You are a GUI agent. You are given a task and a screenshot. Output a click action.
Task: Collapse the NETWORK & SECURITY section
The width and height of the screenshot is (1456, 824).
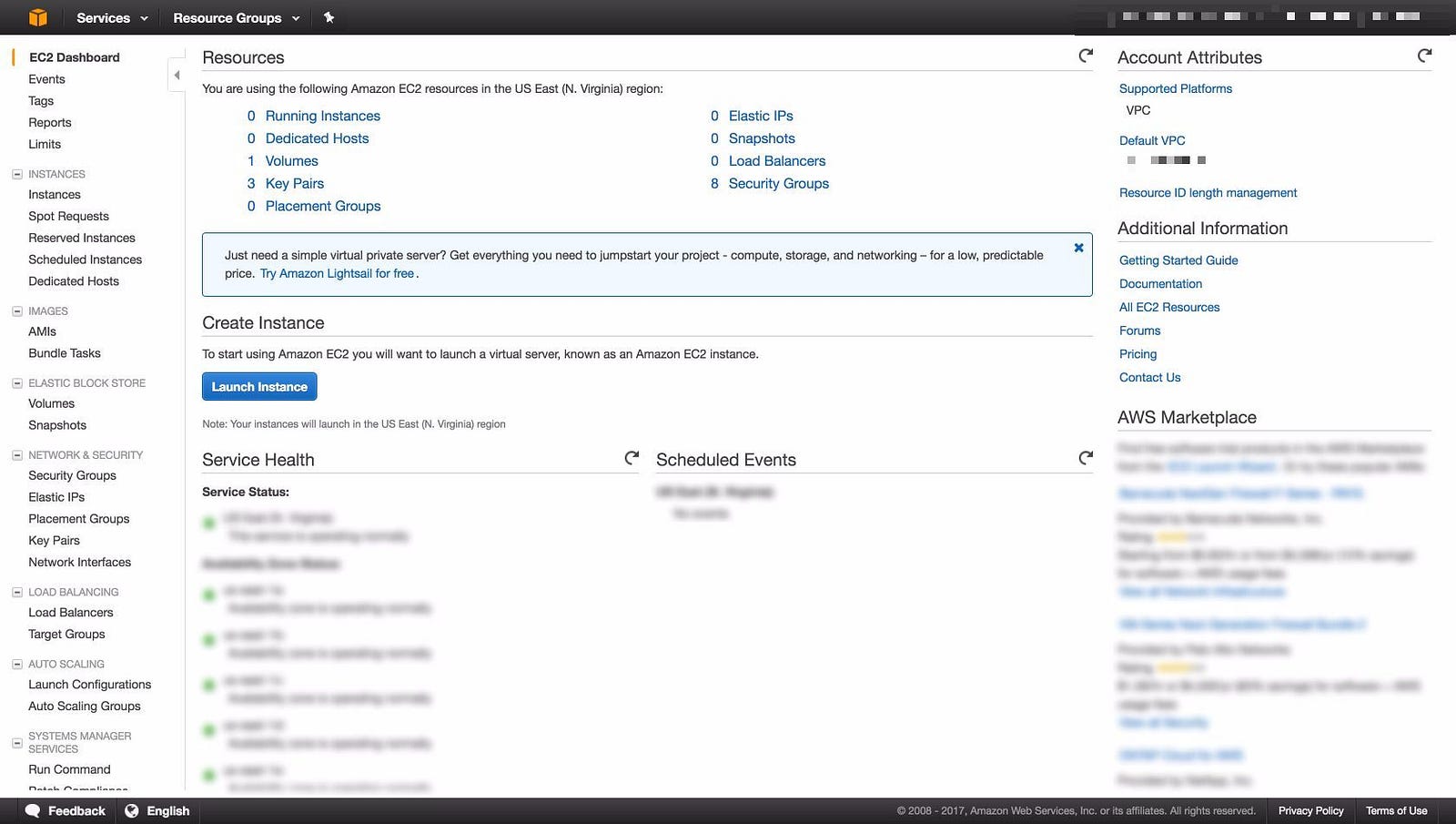(16, 455)
